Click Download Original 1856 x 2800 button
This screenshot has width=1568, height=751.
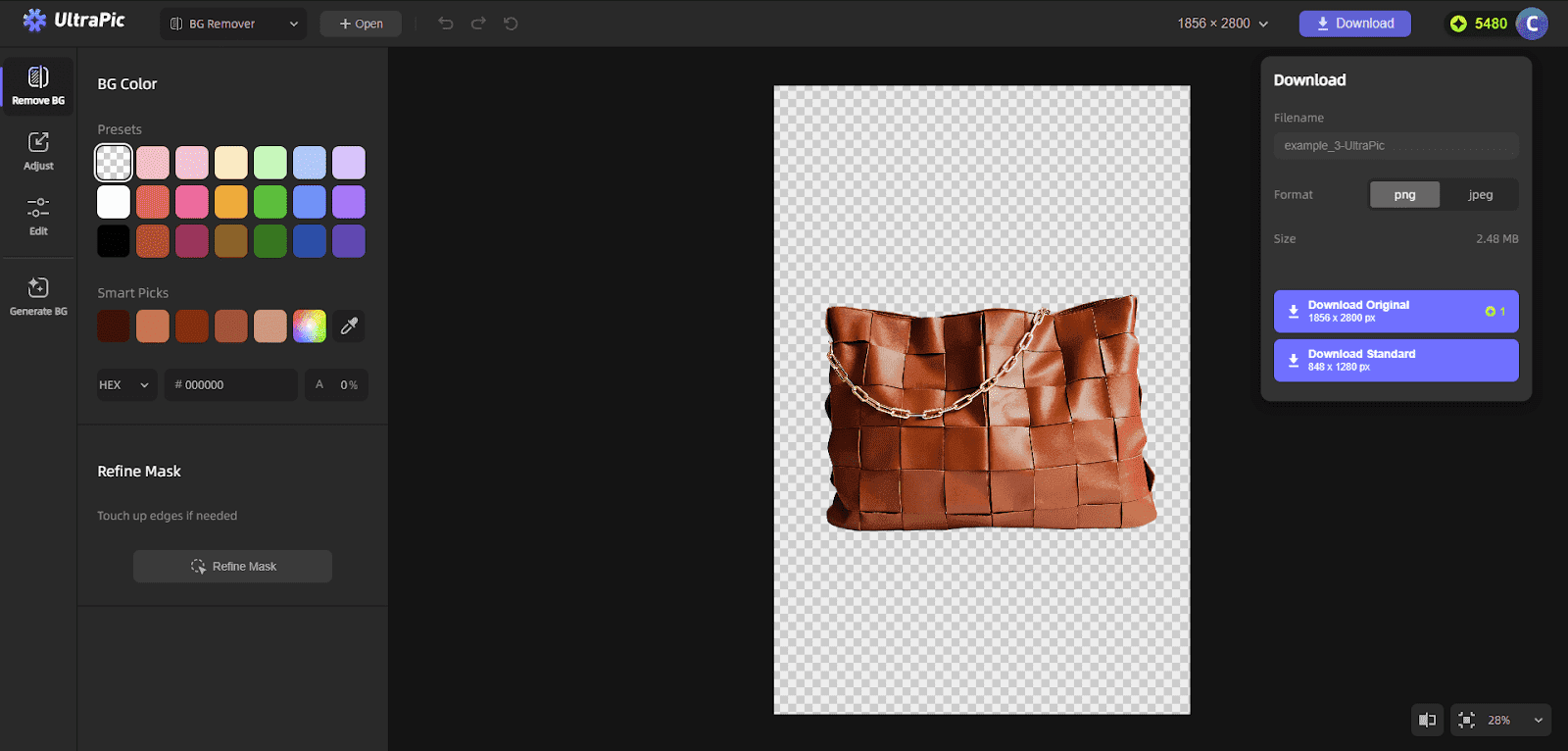coord(1396,312)
